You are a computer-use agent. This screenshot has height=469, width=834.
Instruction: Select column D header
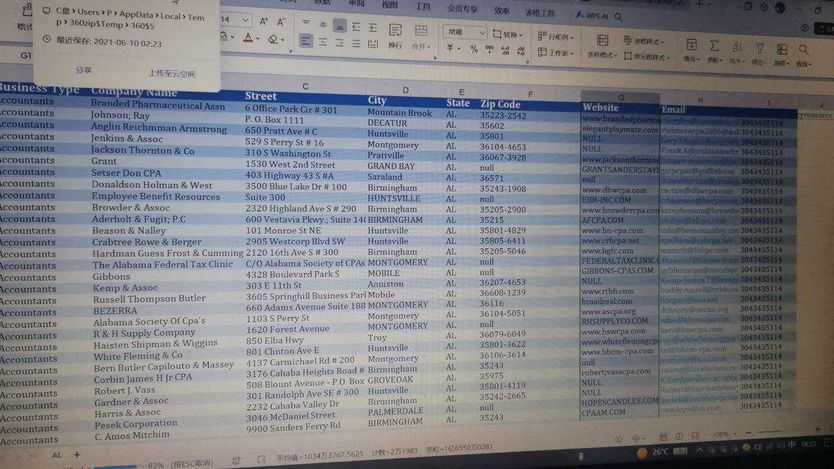(405, 90)
